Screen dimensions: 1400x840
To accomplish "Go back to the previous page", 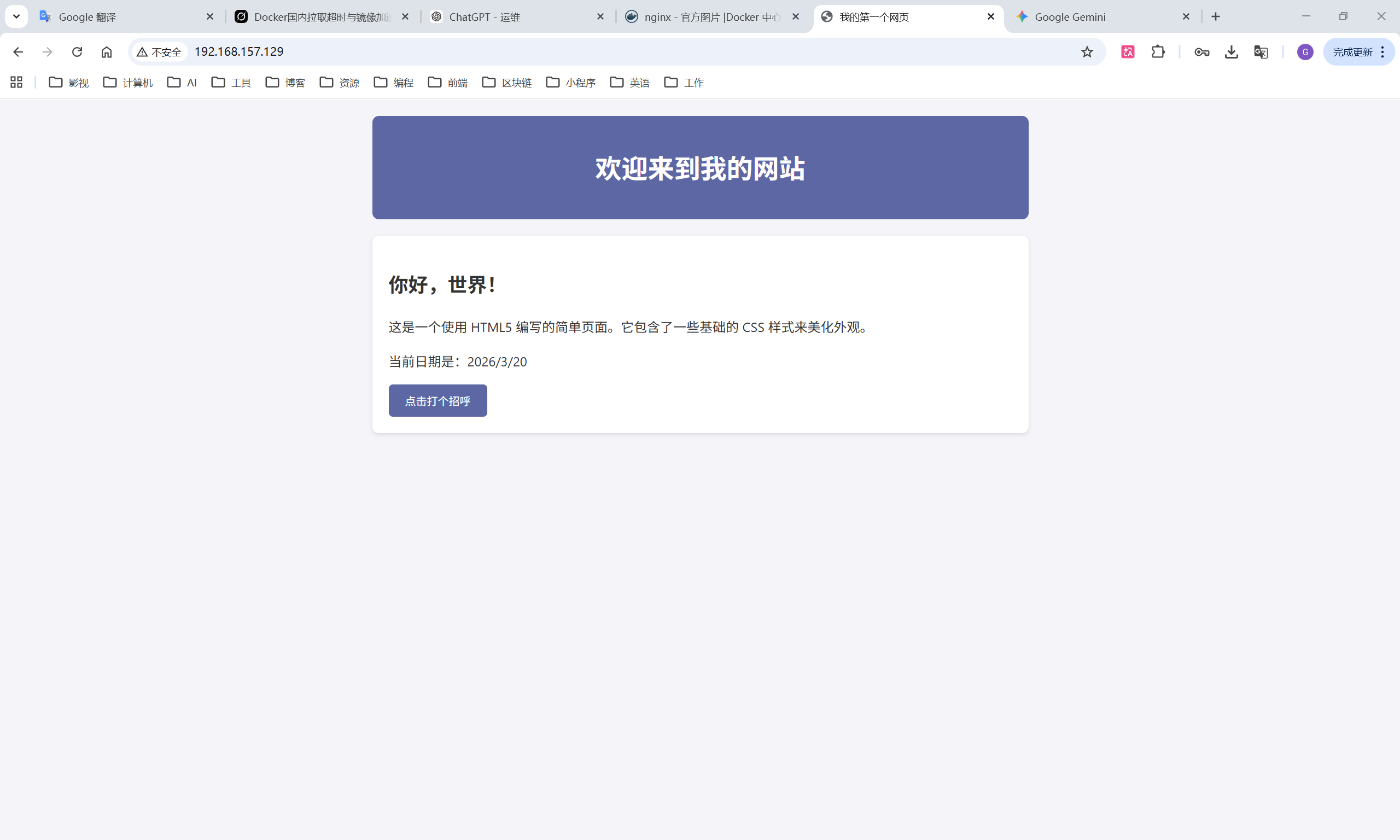I will [x=18, y=52].
